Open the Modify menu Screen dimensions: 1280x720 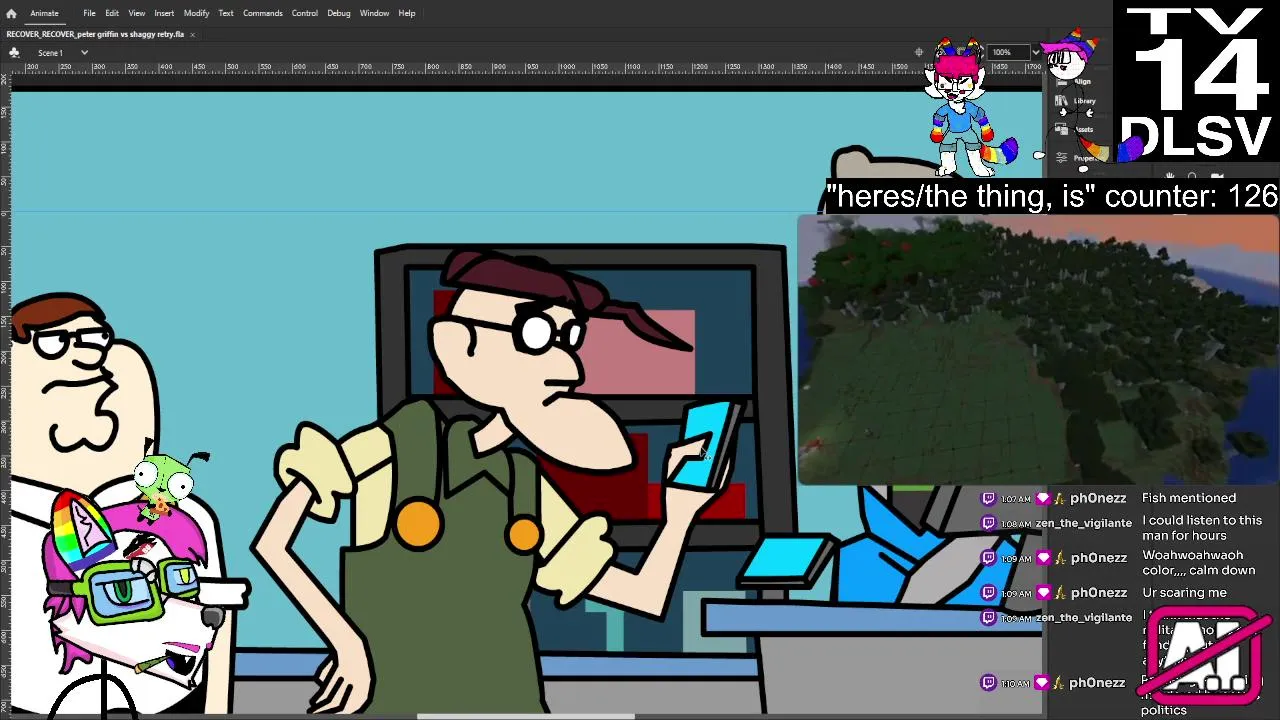pos(196,13)
